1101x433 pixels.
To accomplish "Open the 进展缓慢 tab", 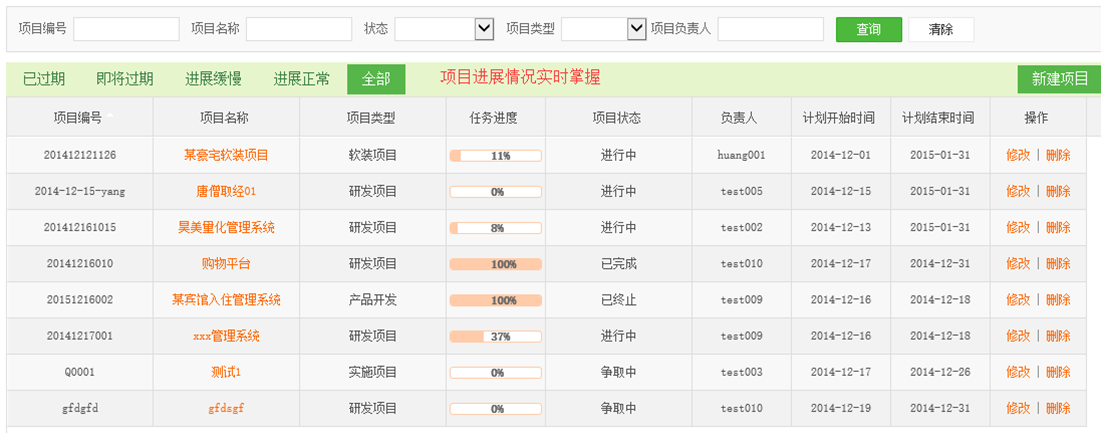I will (214, 79).
